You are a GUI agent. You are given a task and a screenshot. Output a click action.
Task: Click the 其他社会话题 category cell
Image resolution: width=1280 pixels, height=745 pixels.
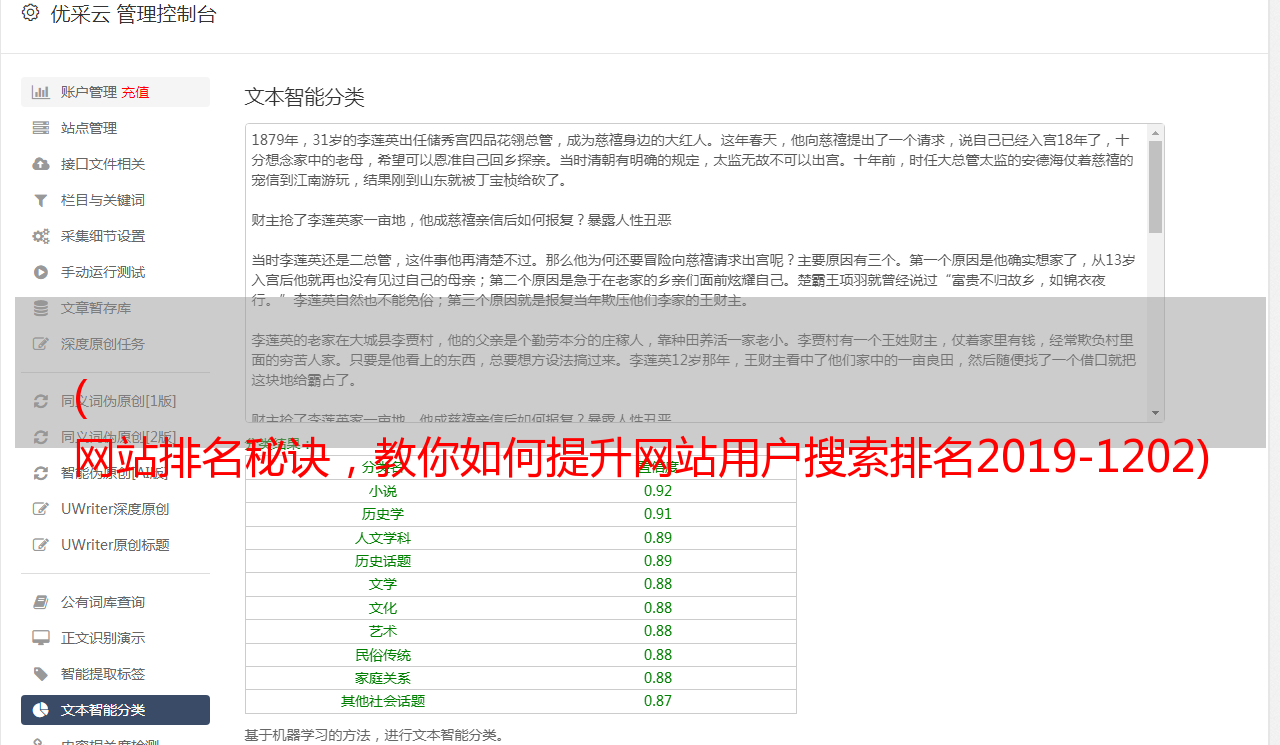383,701
